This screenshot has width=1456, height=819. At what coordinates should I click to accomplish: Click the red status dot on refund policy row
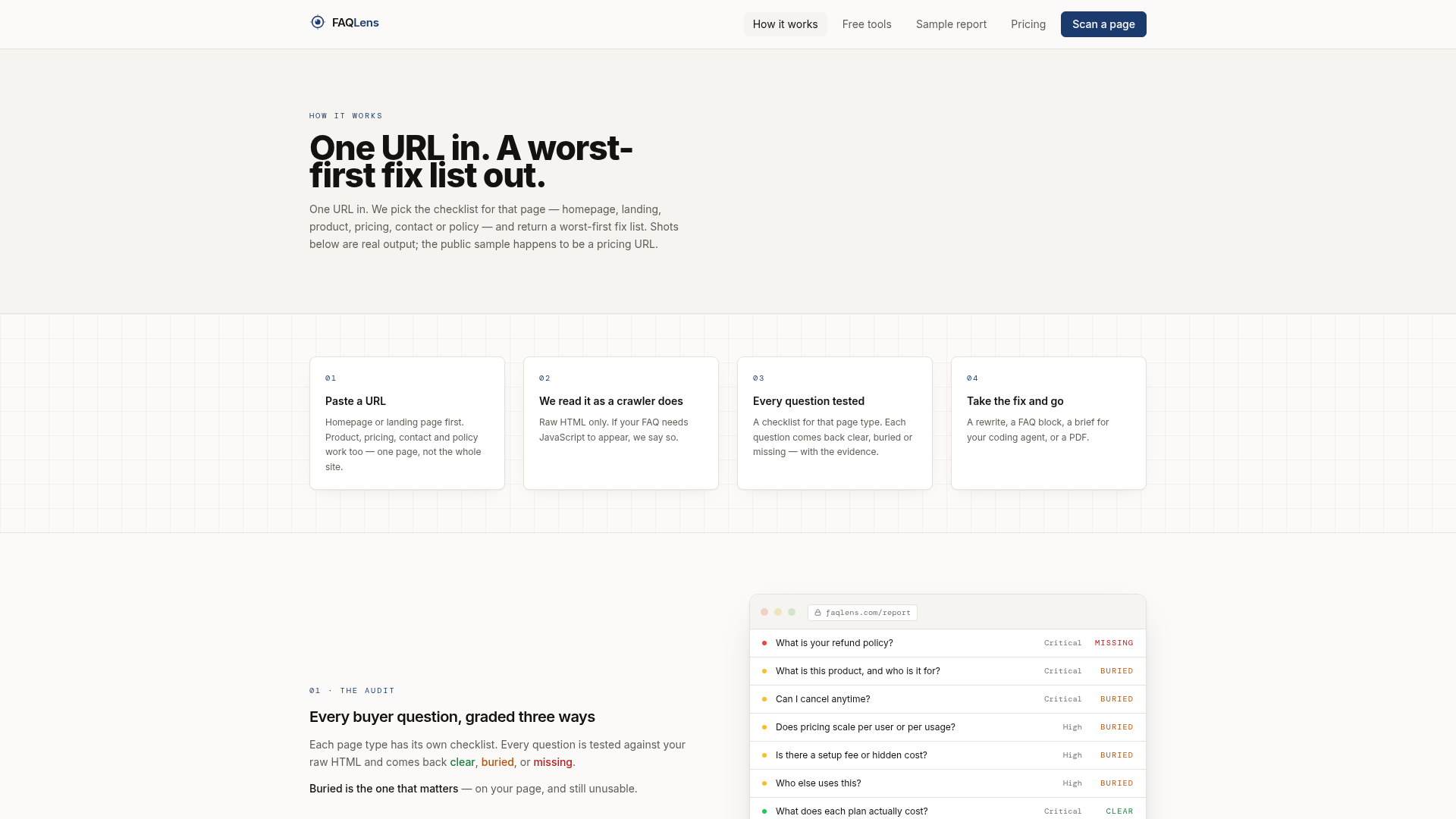(764, 643)
